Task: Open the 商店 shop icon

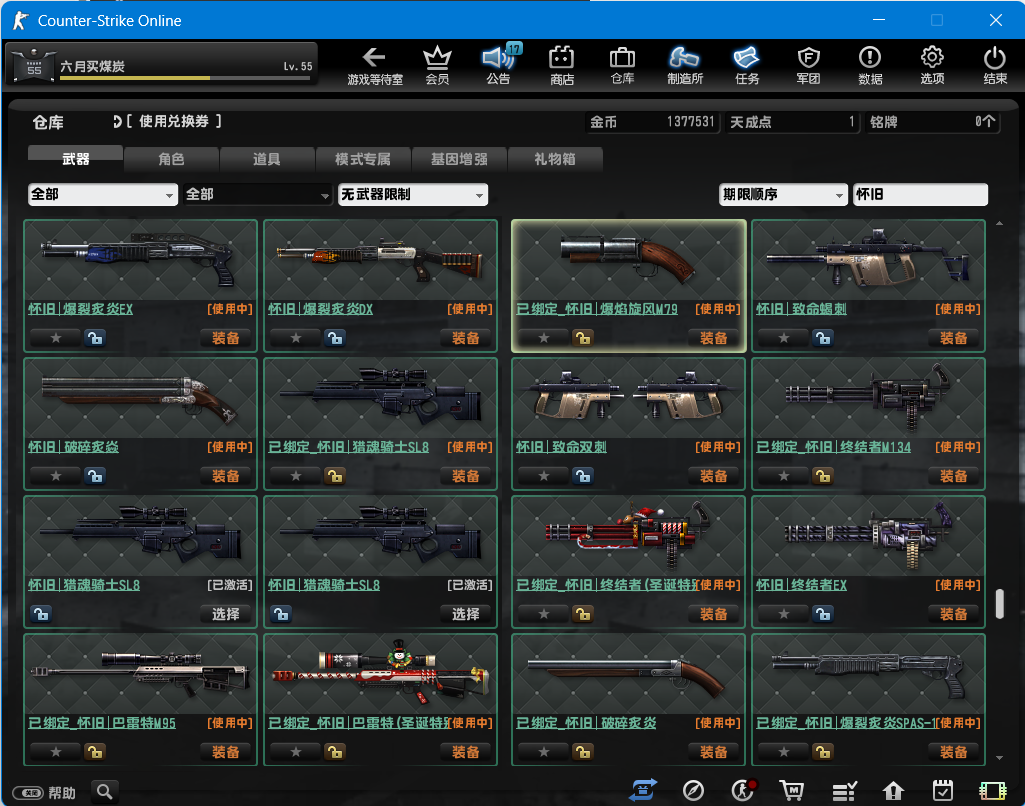Action: point(562,65)
